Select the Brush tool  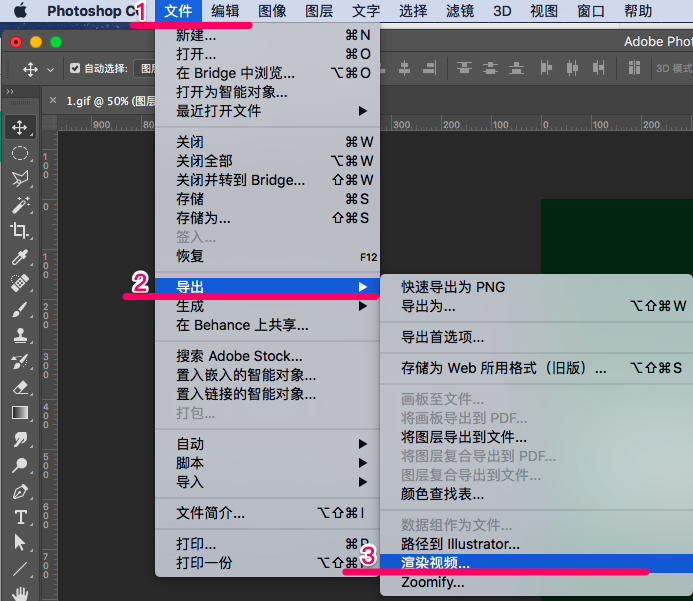coord(20,309)
